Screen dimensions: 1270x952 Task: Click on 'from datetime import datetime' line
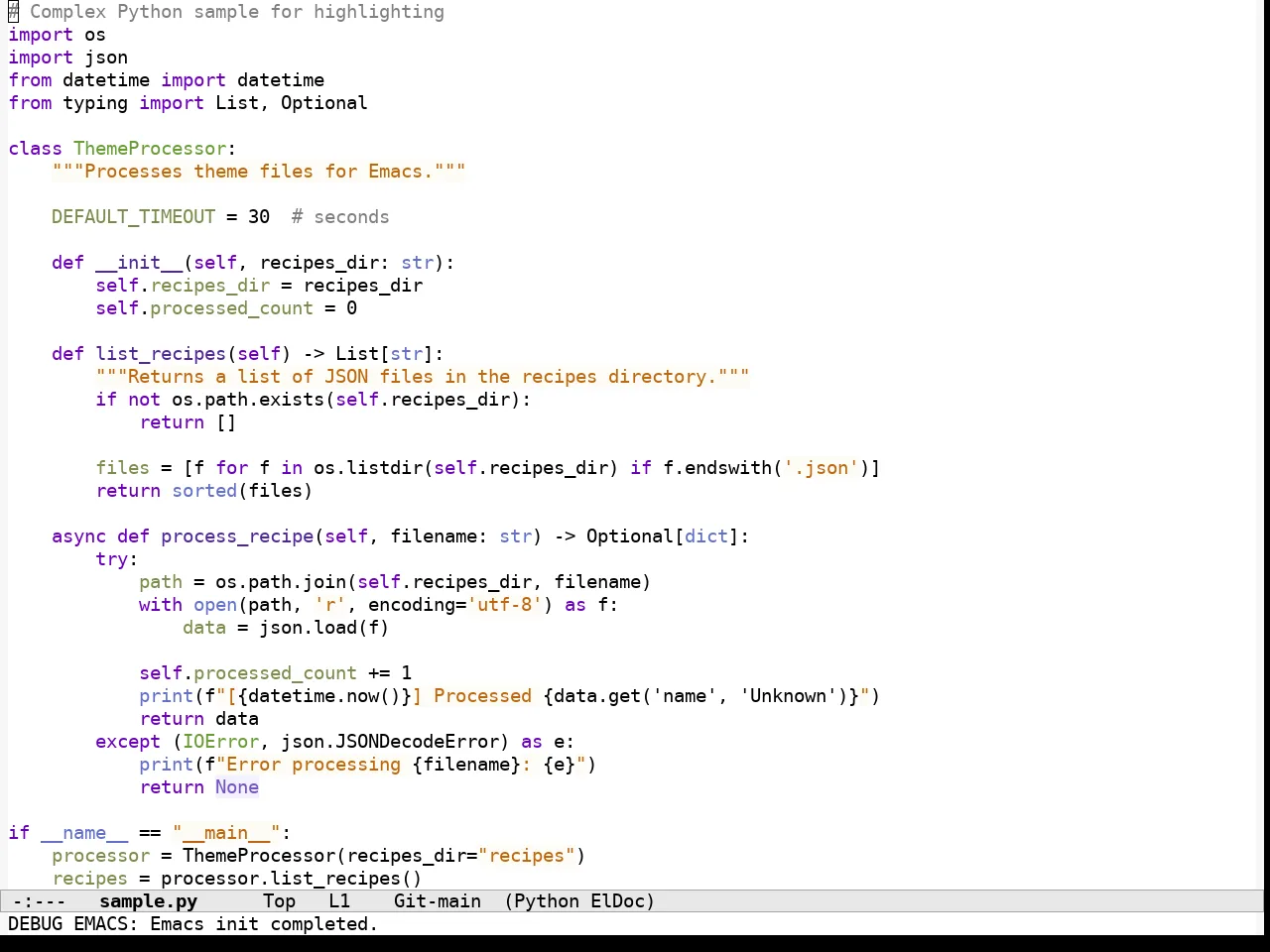166,80
